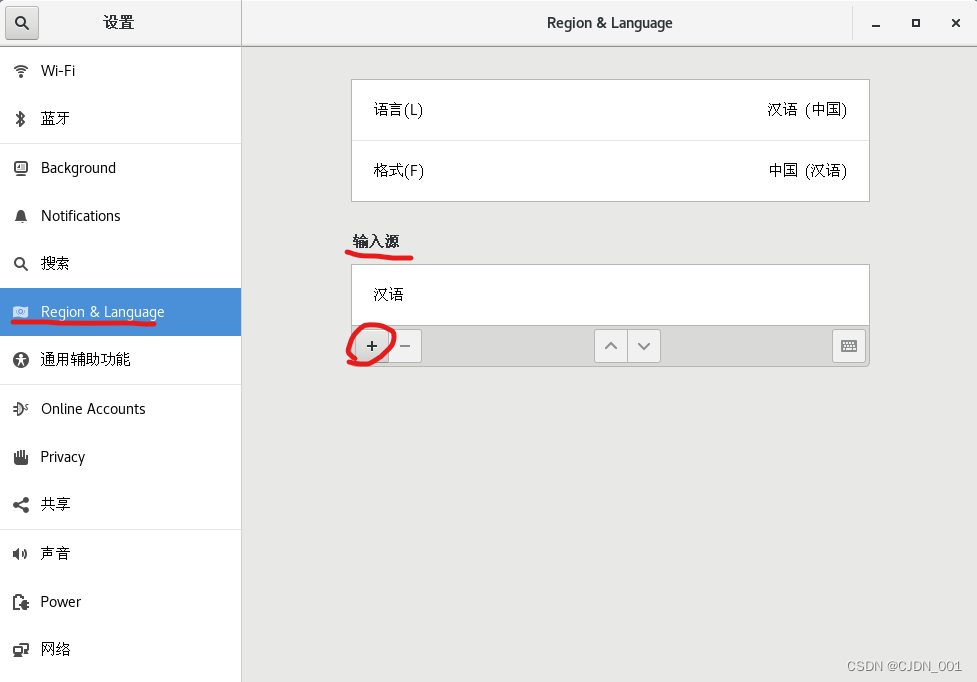The width and height of the screenshot is (977, 682).
Task: Remove input source with minus button
Action: point(405,346)
